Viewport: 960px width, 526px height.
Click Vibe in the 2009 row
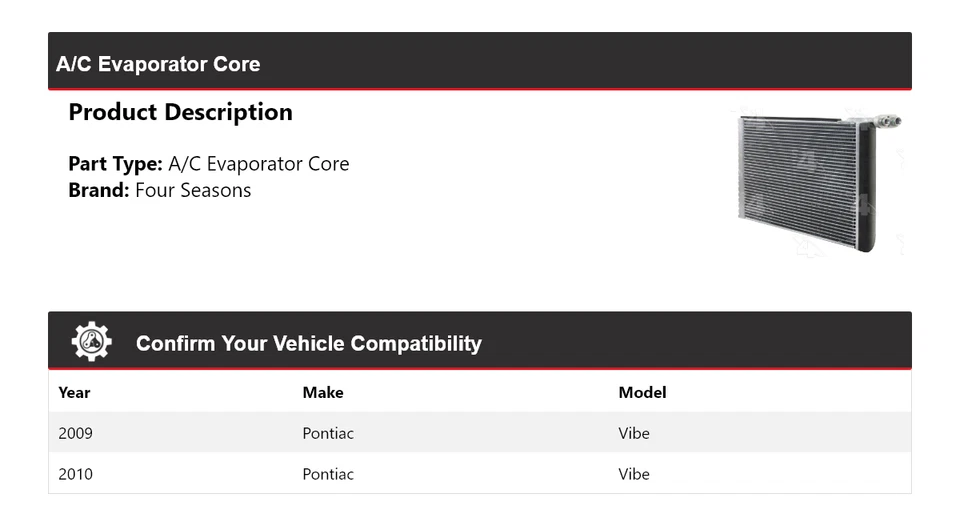(x=634, y=433)
